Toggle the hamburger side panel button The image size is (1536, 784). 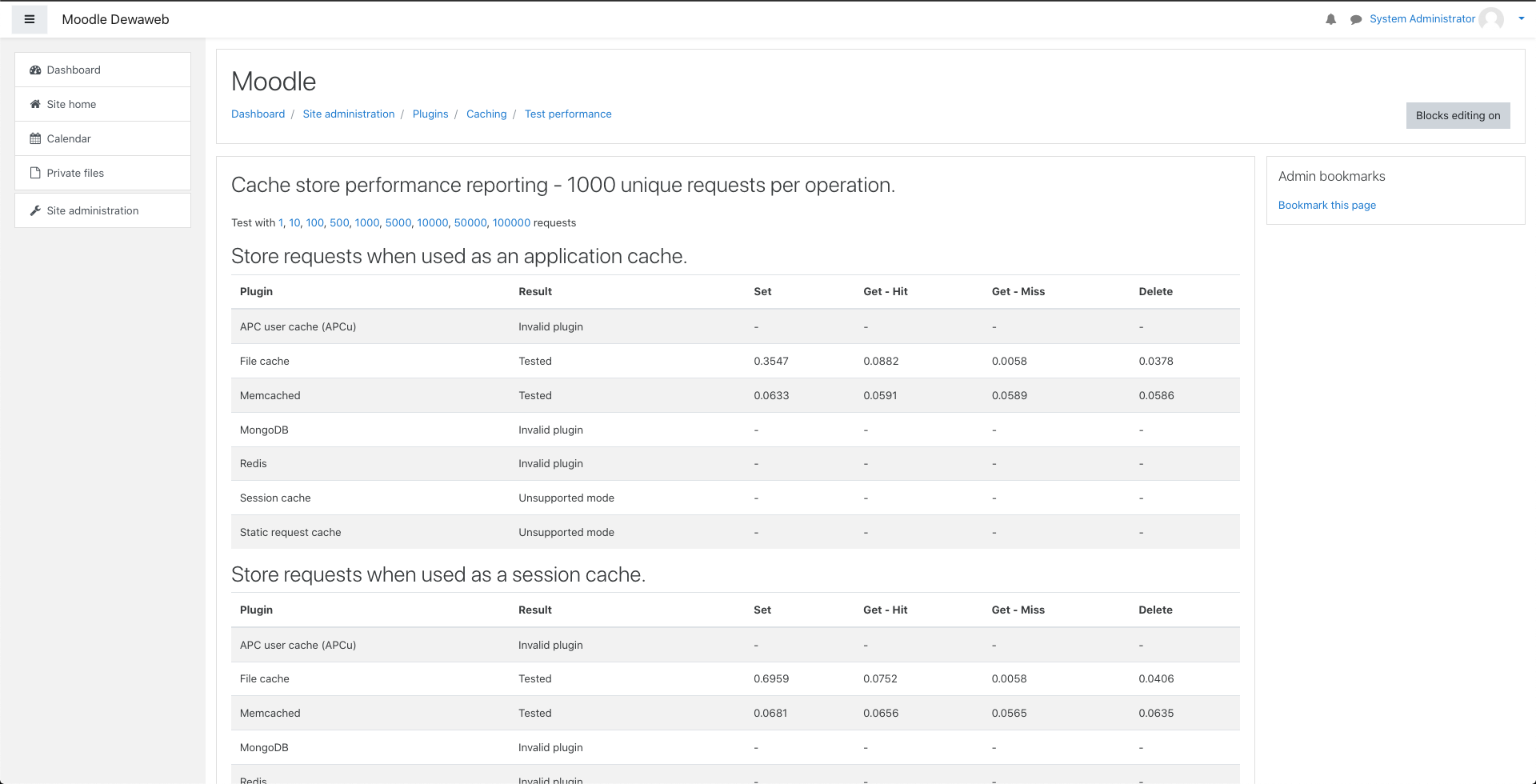click(x=30, y=19)
